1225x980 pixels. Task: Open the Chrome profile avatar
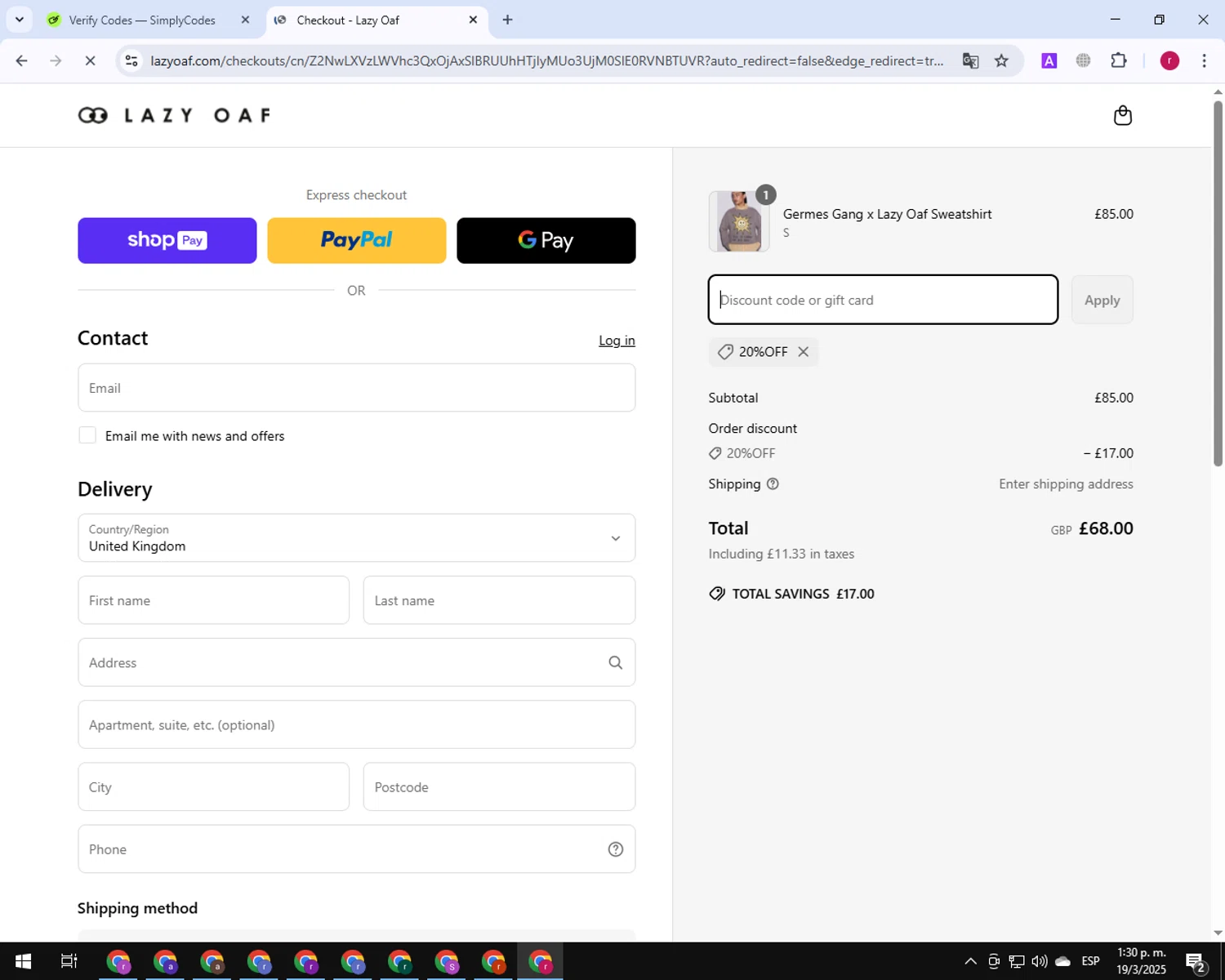tap(1169, 60)
